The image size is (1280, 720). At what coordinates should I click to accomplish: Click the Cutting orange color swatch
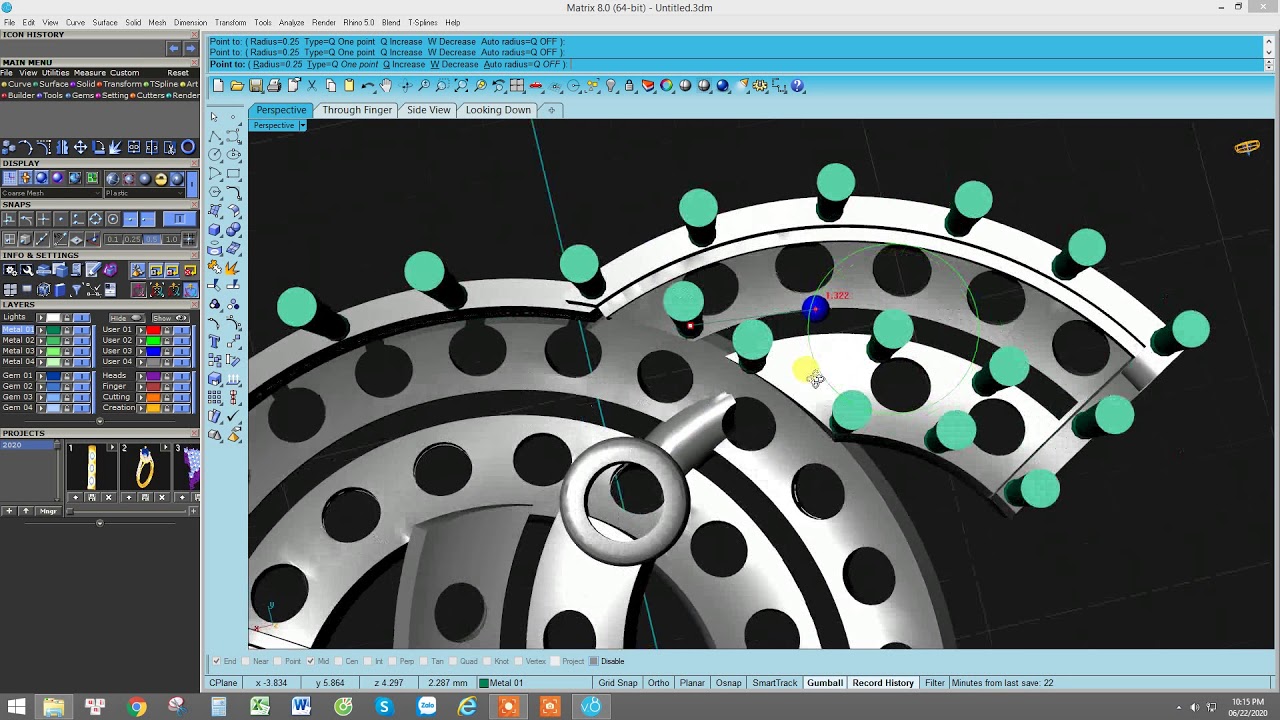(153, 397)
